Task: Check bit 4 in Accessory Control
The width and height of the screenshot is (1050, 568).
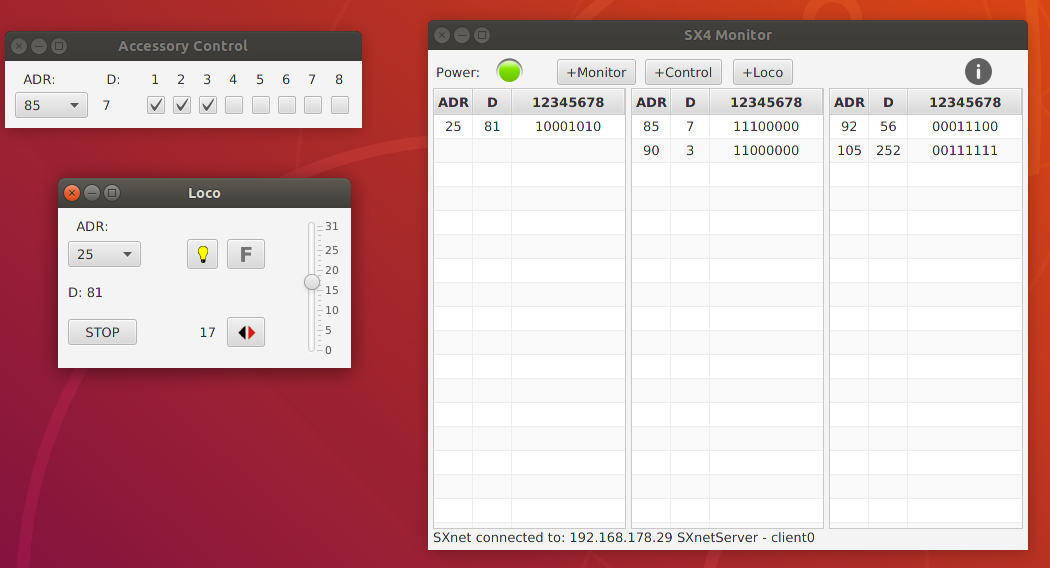Action: tap(234, 104)
